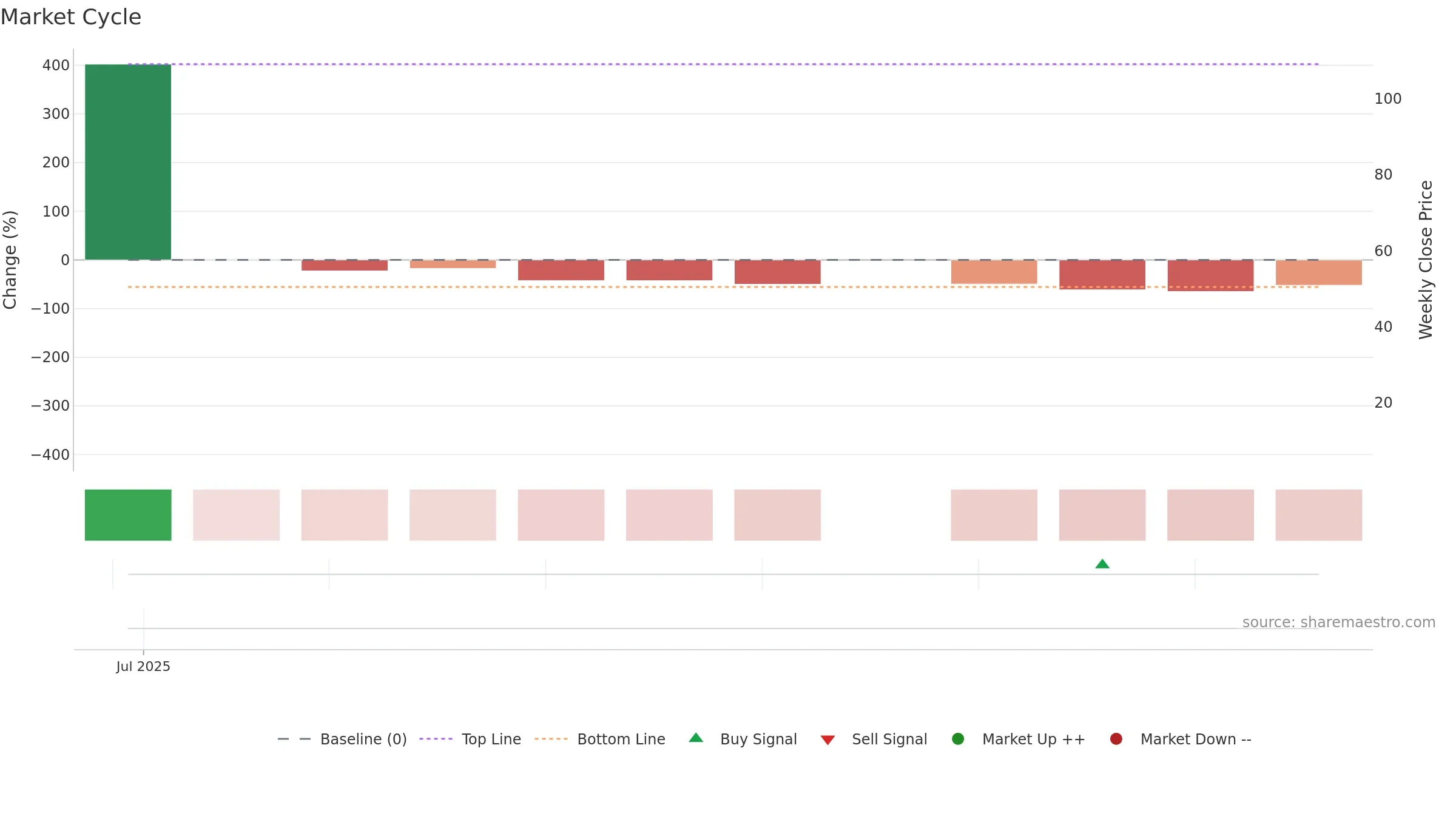Toggle Bottom Line legend entry
This screenshot has width=1456, height=819.
tap(600, 739)
